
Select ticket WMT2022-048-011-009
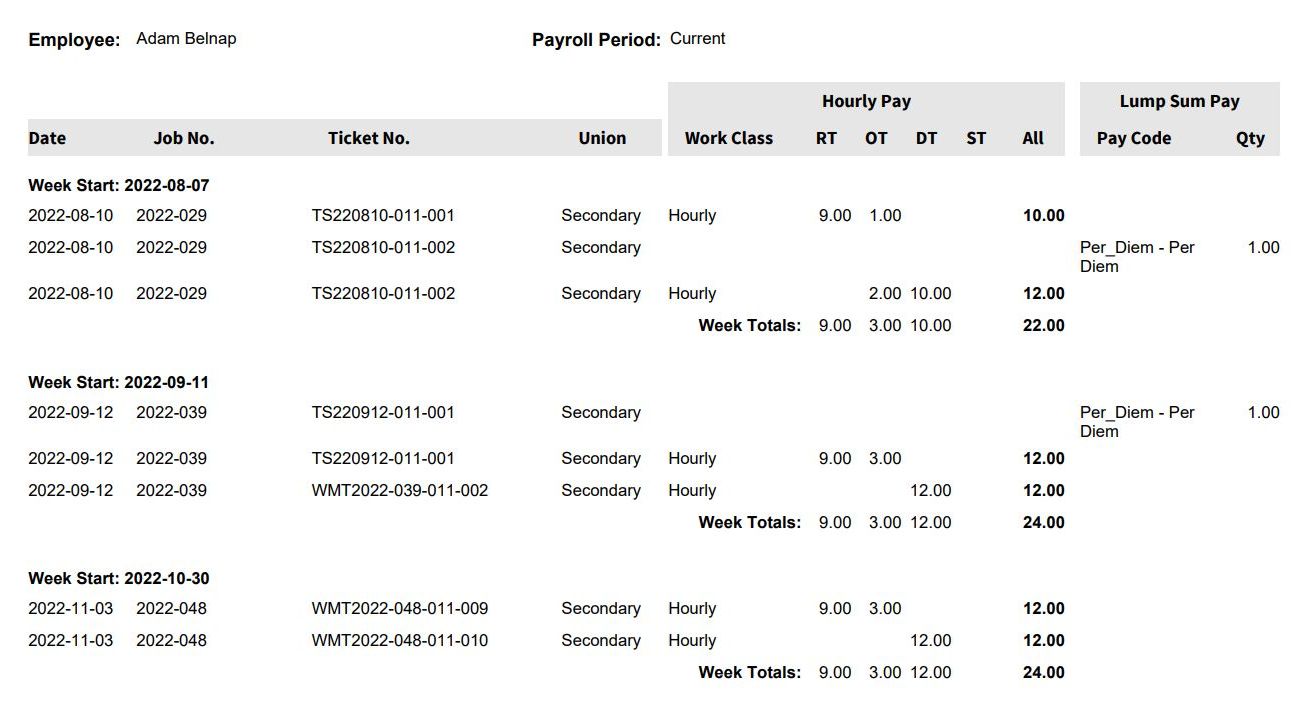tap(400, 608)
